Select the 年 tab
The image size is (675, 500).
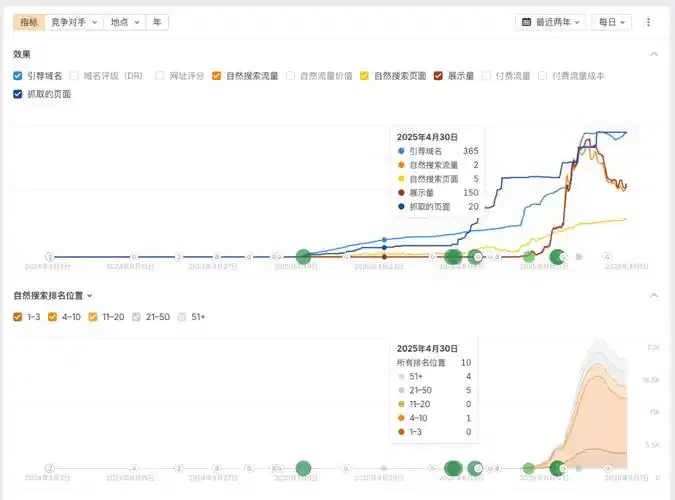(x=157, y=22)
